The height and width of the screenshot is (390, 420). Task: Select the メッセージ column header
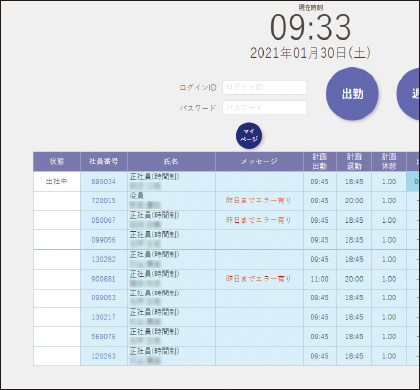pos(259,162)
